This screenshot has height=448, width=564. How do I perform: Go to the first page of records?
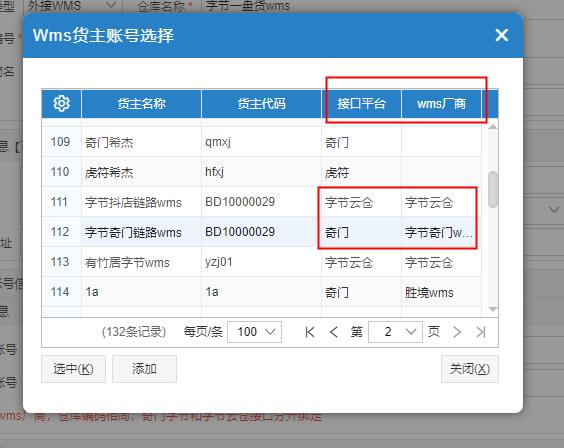pos(309,332)
